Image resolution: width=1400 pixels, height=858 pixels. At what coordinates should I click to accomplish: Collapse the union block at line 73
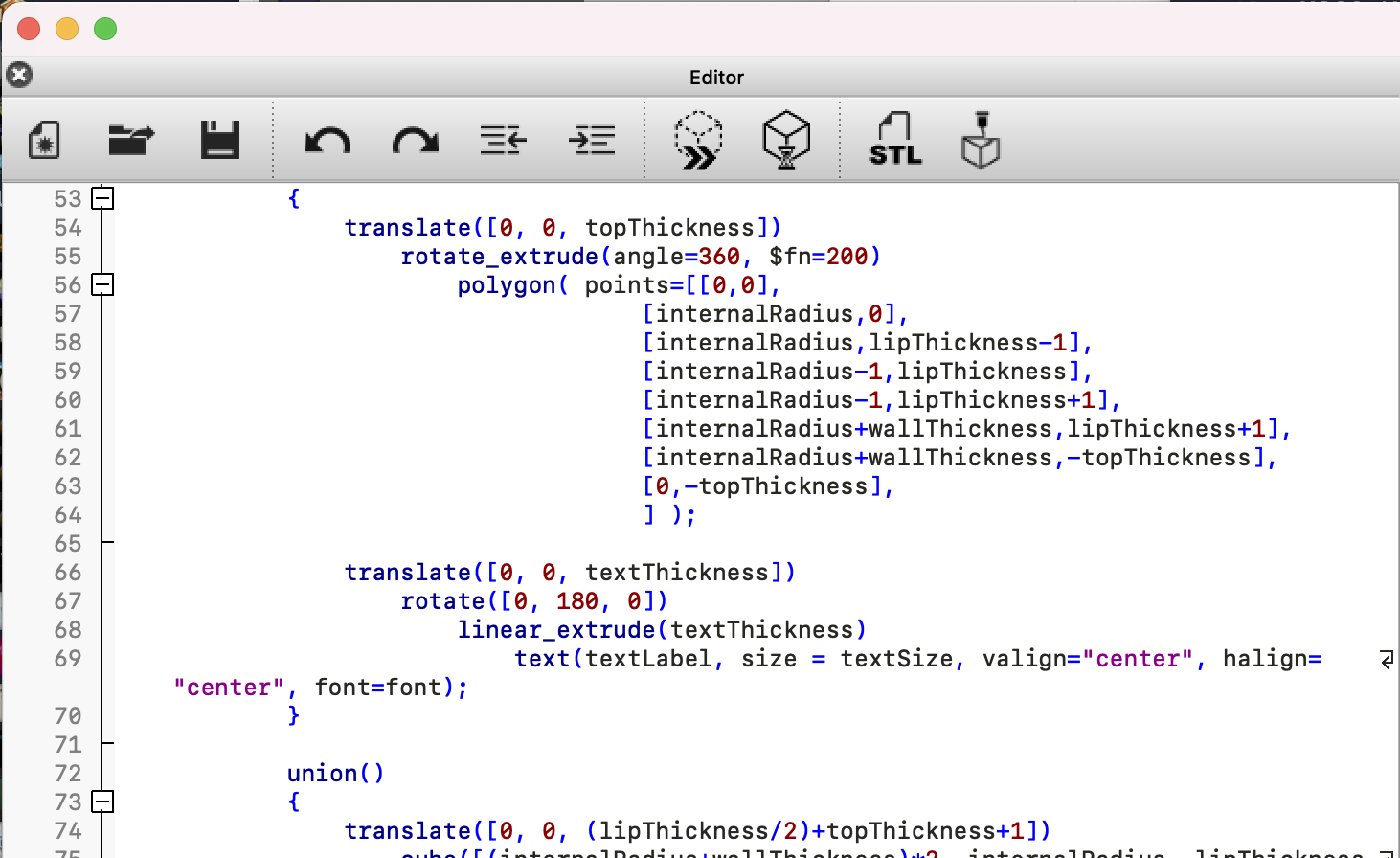click(x=102, y=802)
